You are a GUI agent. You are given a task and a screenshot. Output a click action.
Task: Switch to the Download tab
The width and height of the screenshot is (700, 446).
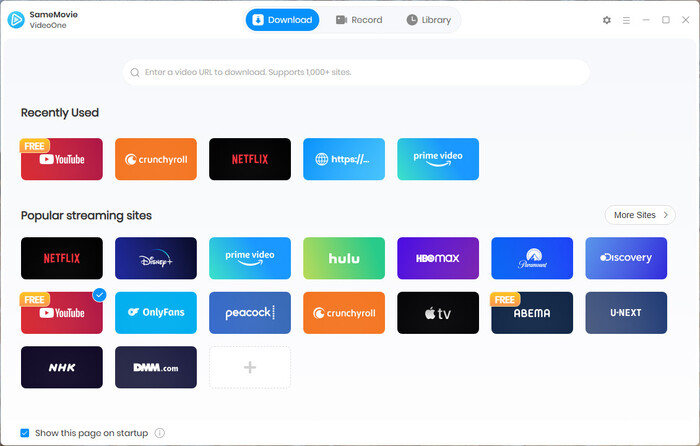click(x=282, y=20)
